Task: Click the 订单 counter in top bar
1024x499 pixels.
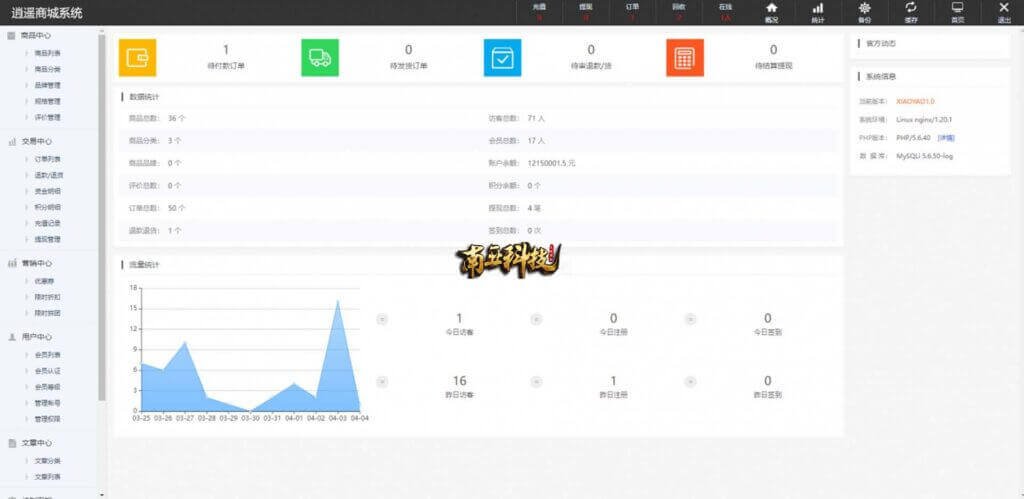Action: tap(632, 12)
